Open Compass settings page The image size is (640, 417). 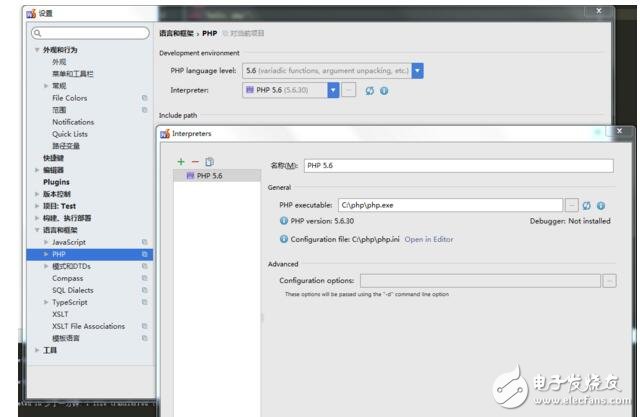coord(67,278)
